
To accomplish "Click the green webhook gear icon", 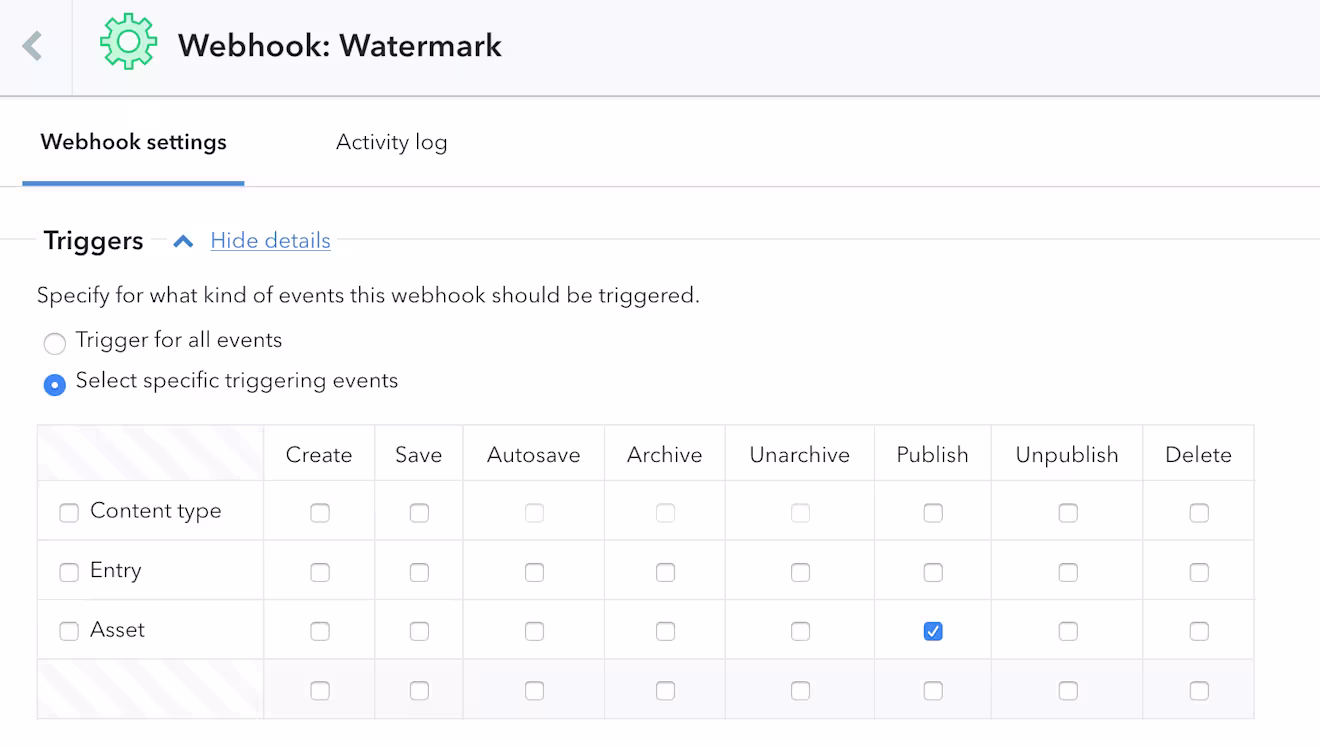I will (128, 41).
